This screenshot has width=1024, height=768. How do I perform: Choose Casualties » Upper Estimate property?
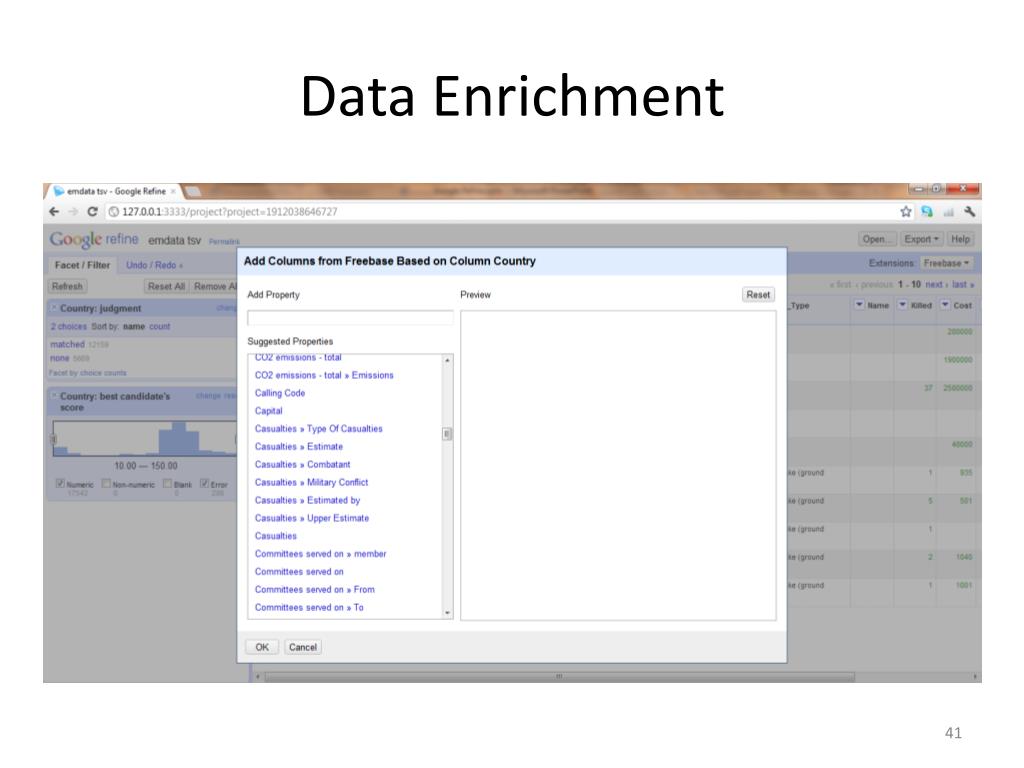click(x=312, y=518)
